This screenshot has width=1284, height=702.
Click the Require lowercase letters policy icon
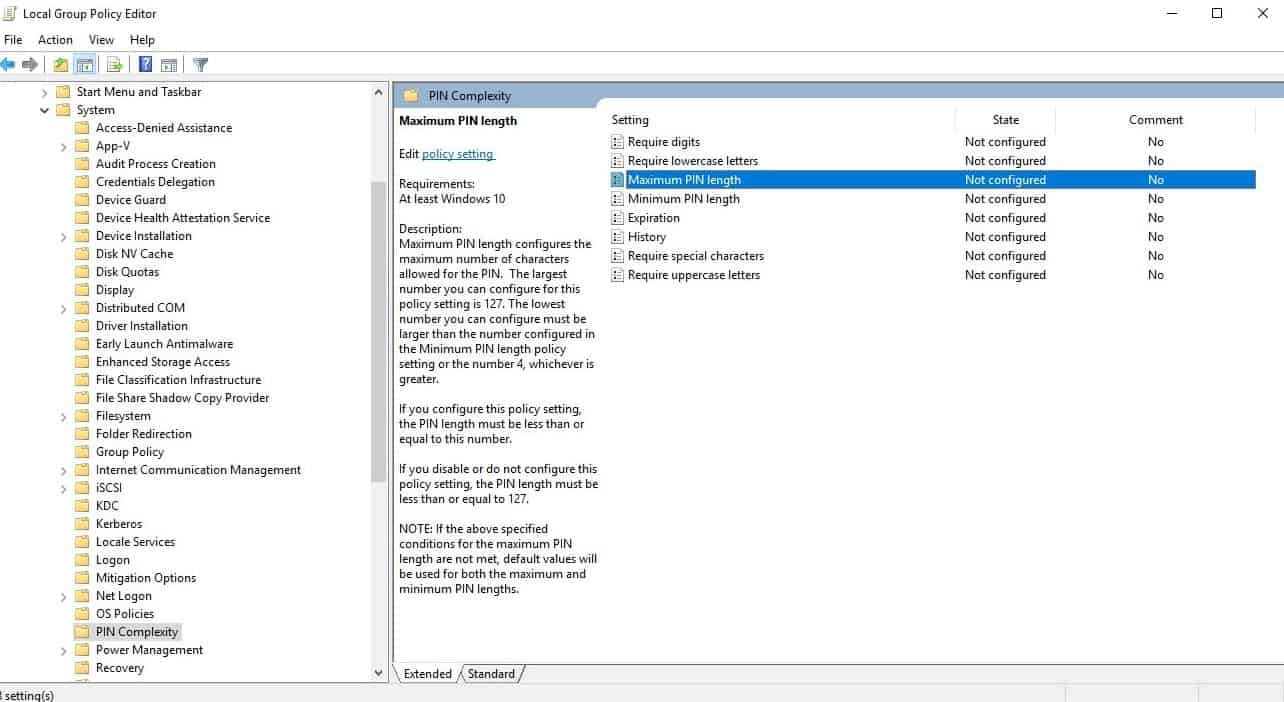click(618, 161)
